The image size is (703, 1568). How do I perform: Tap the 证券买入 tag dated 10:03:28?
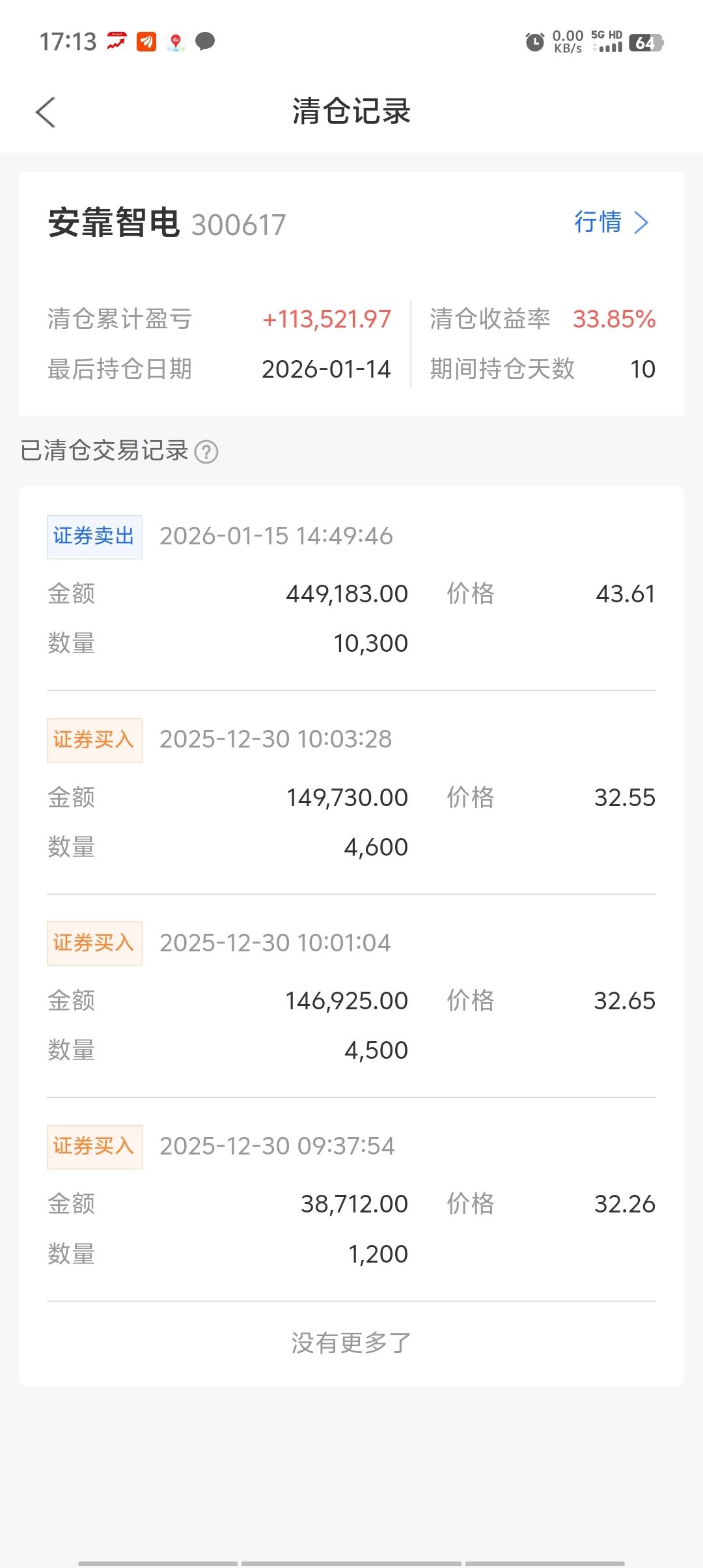pos(94,740)
